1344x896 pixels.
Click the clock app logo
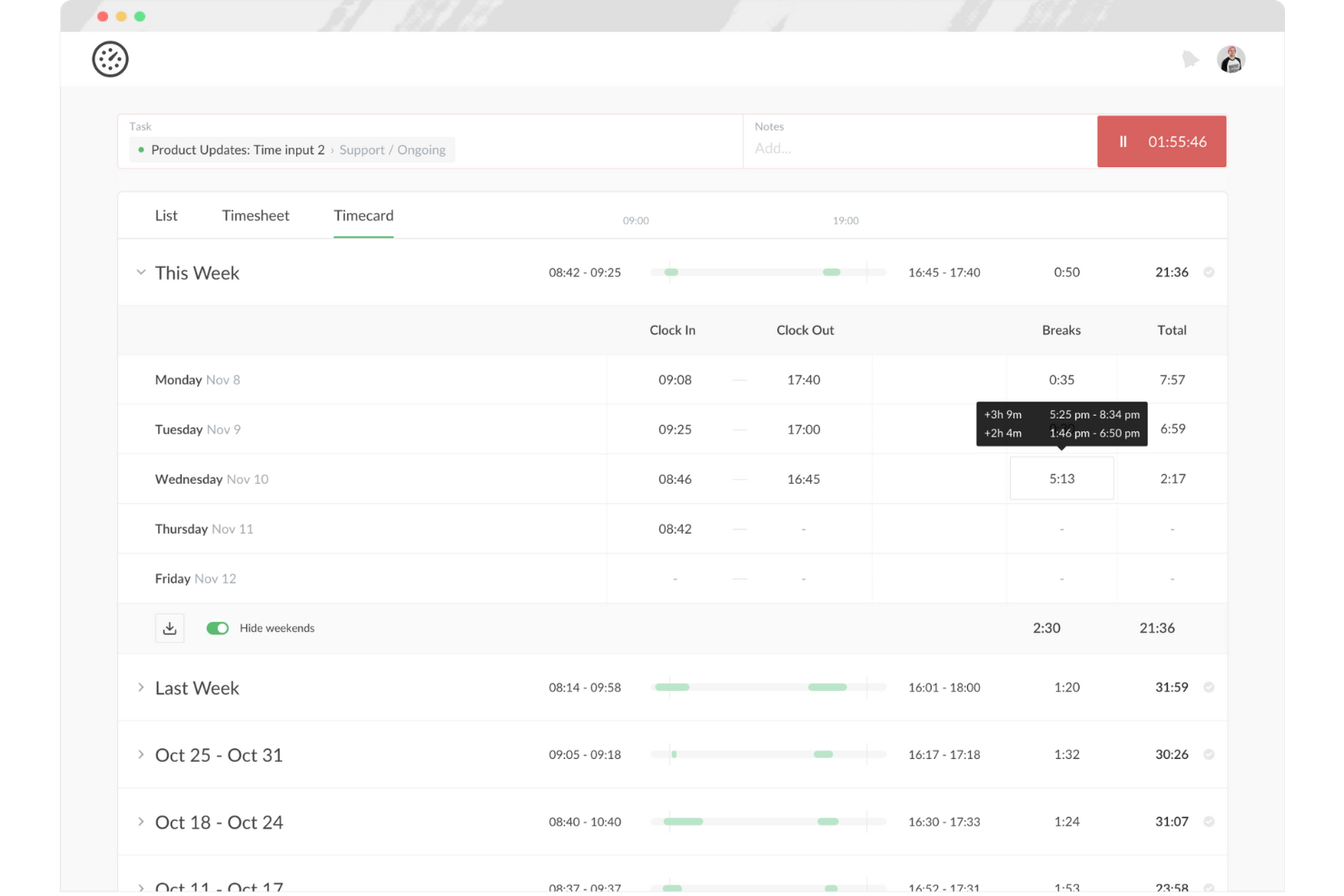click(110, 58)
